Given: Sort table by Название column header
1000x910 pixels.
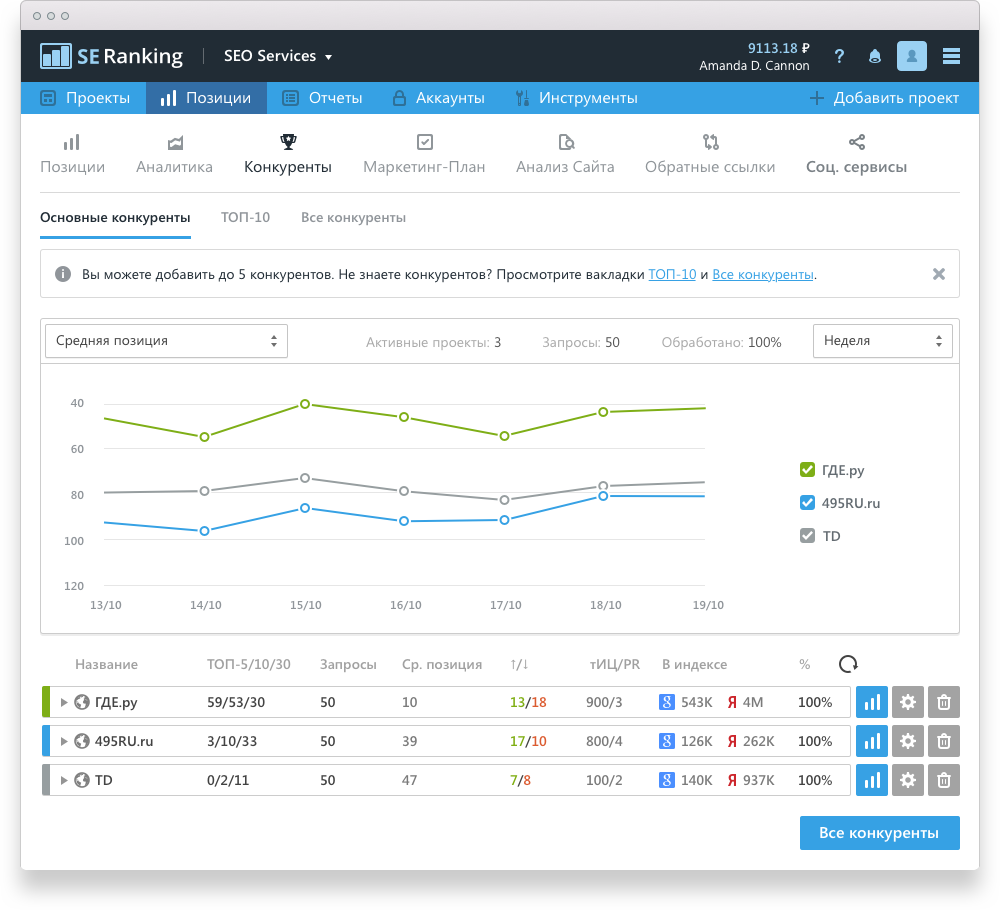Looking at the screenshot, I should [x=107, y=664].
